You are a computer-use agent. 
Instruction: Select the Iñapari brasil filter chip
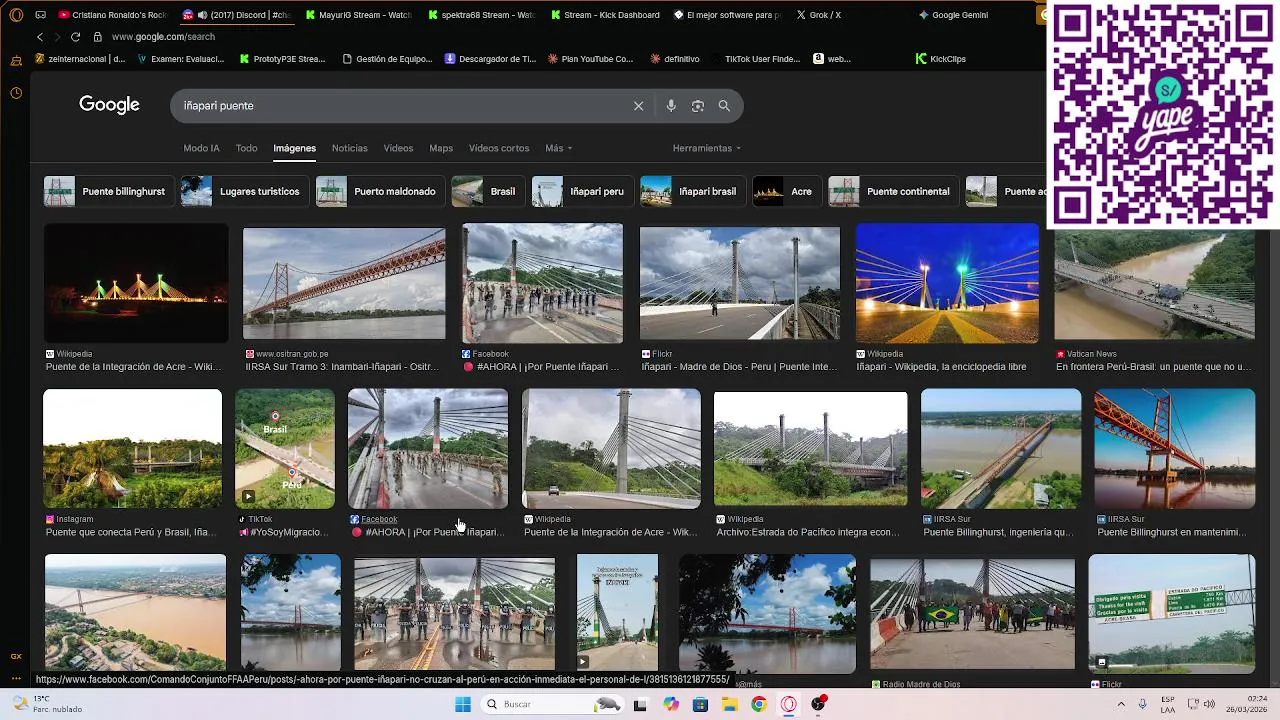point(691,191)
